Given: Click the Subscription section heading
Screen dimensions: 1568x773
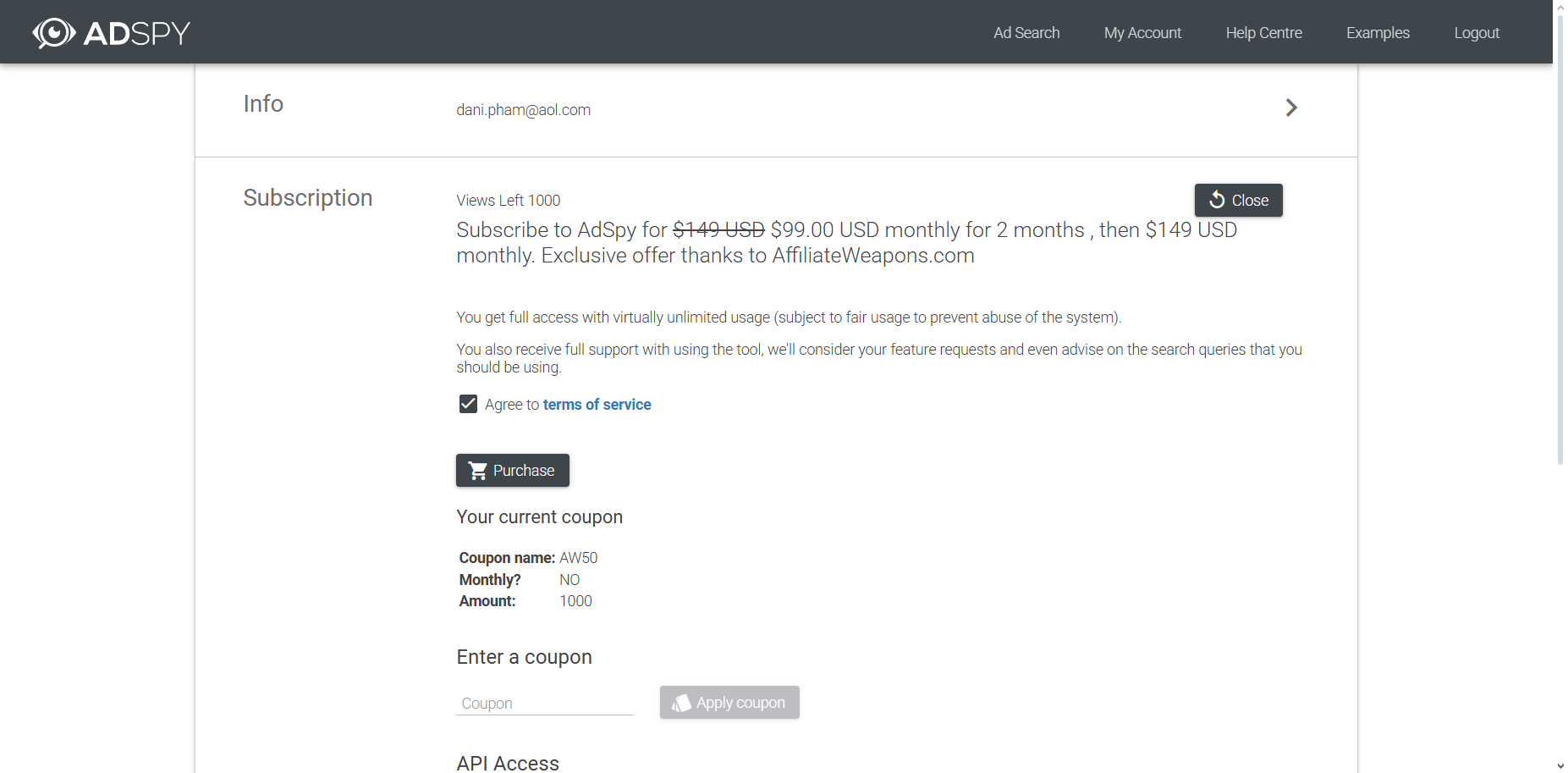Looking at the screenshot, I should (x=307, y=197).
